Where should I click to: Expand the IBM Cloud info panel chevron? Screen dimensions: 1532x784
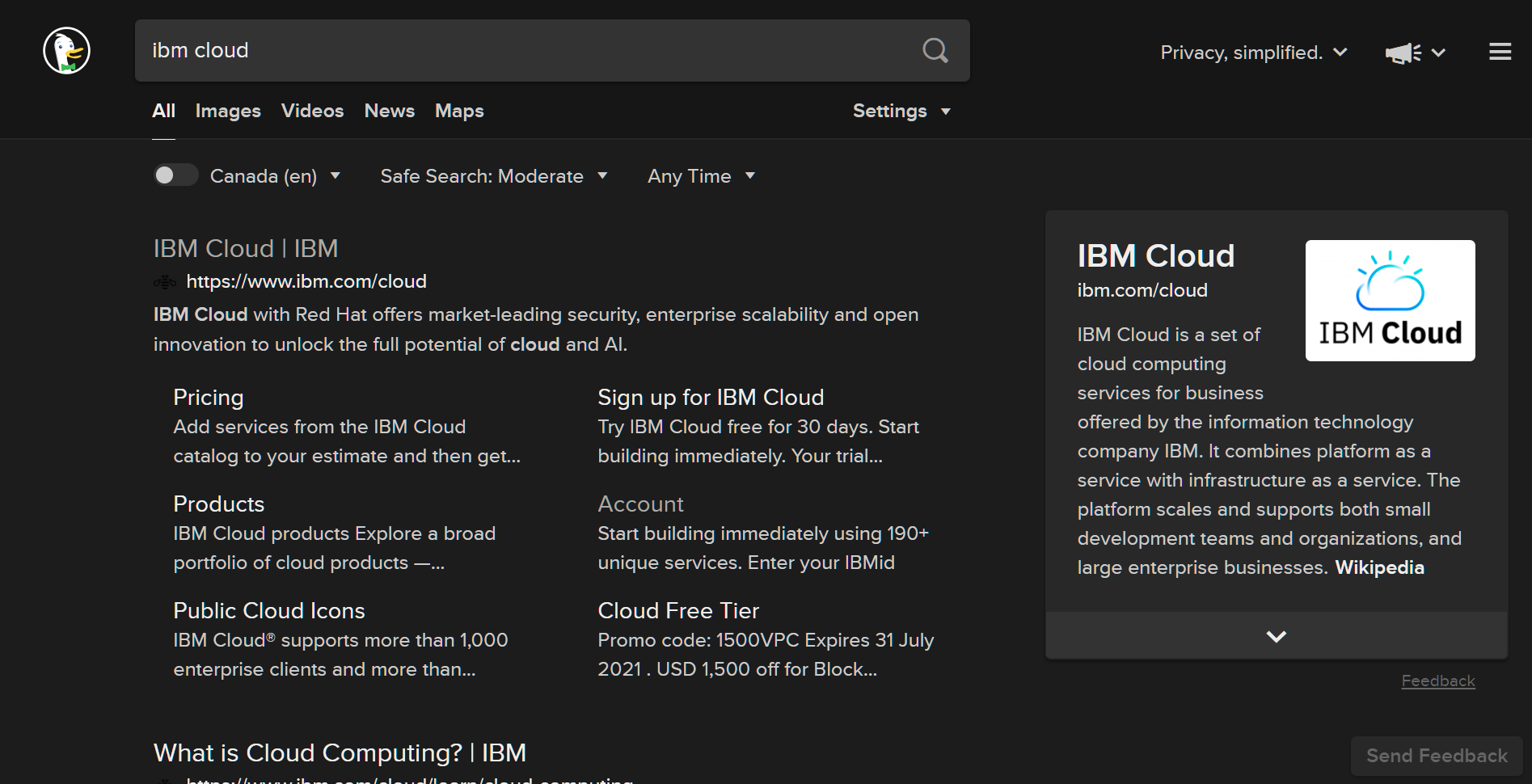point(1277,636)
